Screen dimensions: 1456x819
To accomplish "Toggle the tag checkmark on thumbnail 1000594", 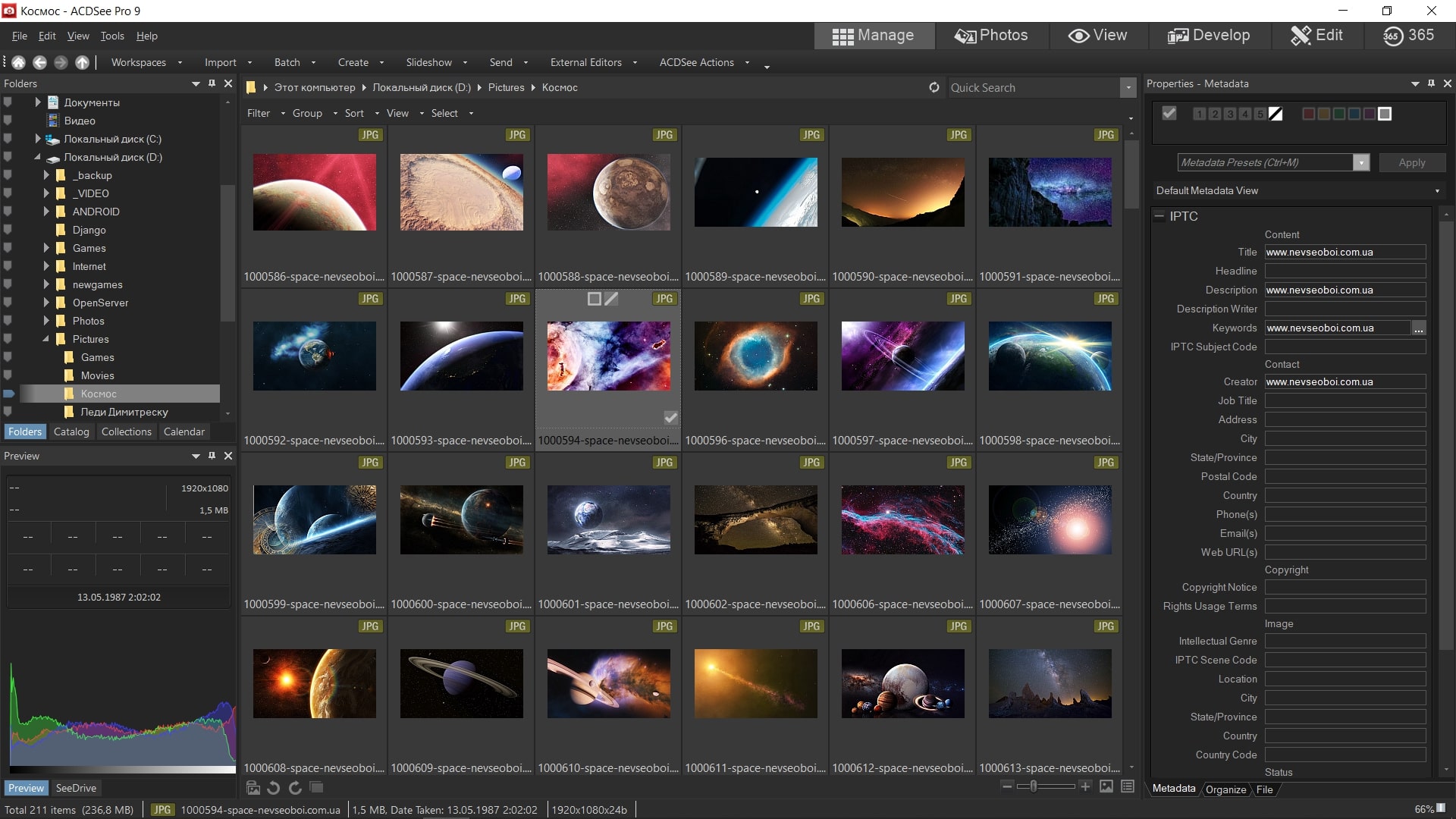I will (670, 417).
